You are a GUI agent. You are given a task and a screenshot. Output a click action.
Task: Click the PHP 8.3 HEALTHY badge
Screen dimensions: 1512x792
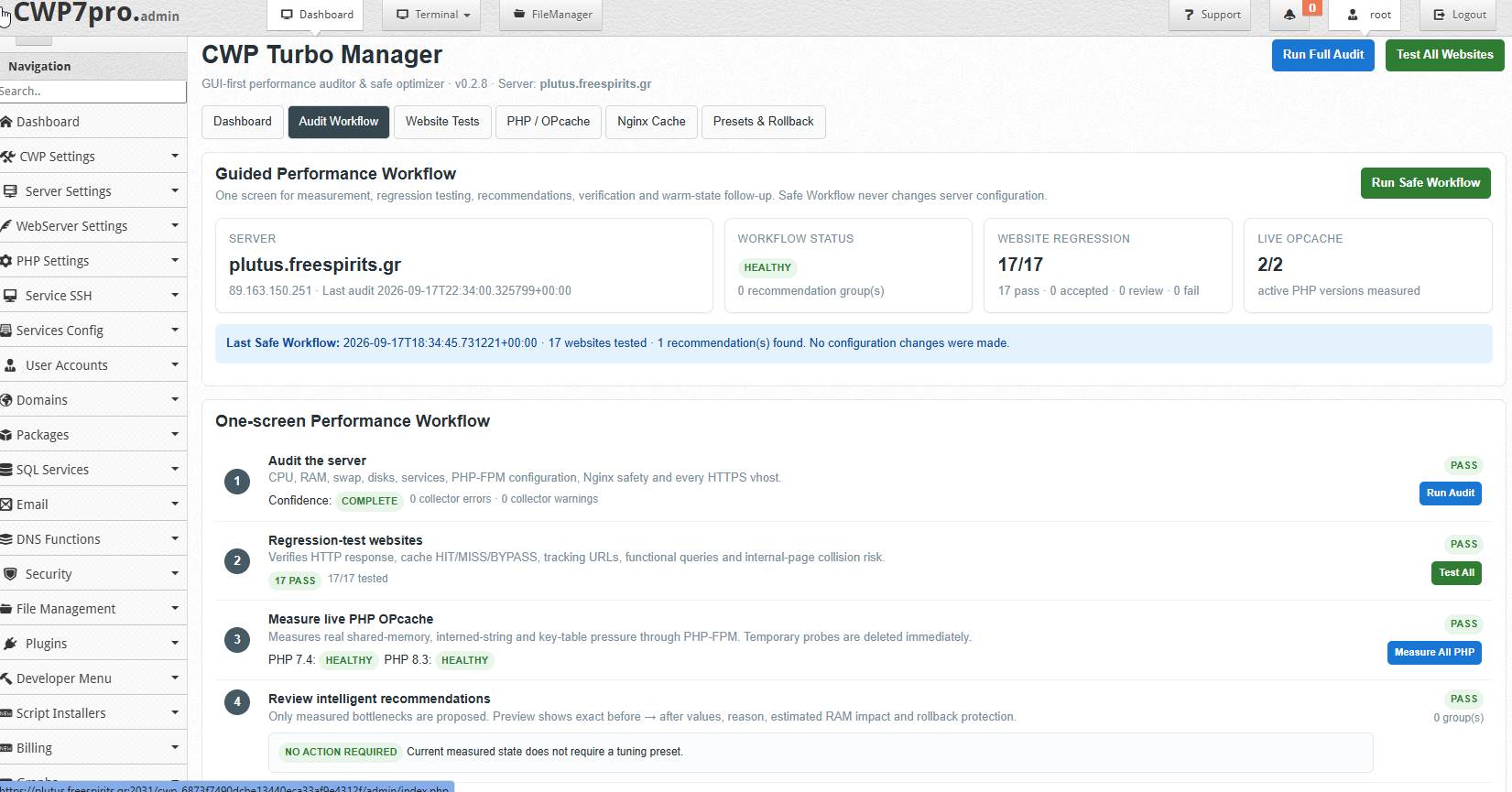point(465,660)
